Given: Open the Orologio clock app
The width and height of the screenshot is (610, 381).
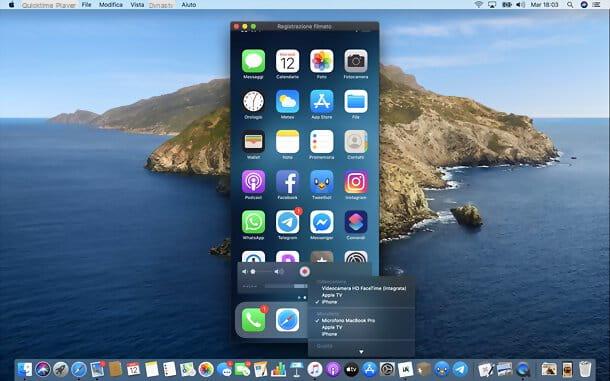Looking at the screenshot, I should pos(253,102).
